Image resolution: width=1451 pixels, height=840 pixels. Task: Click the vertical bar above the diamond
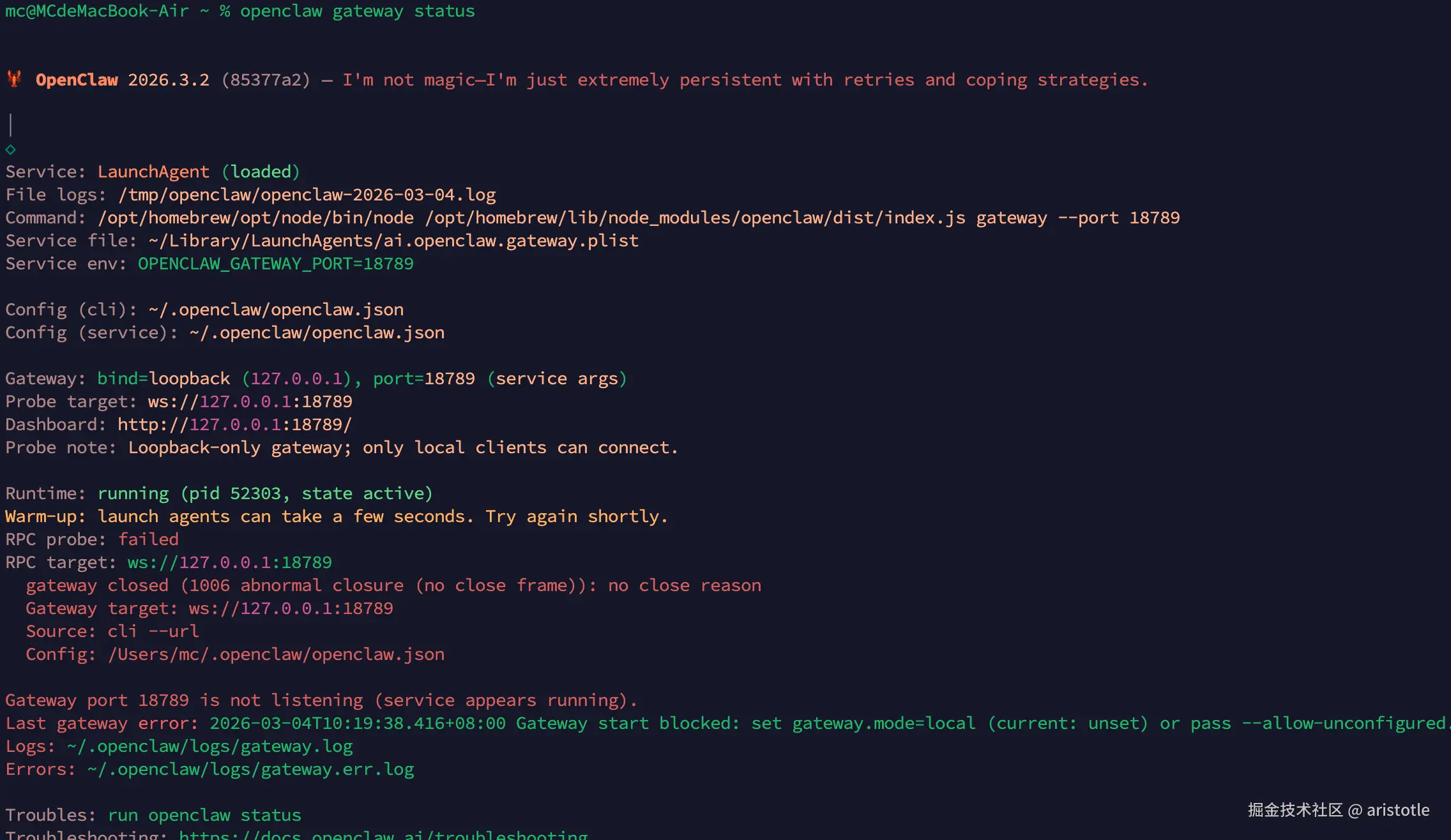point(11,124)
